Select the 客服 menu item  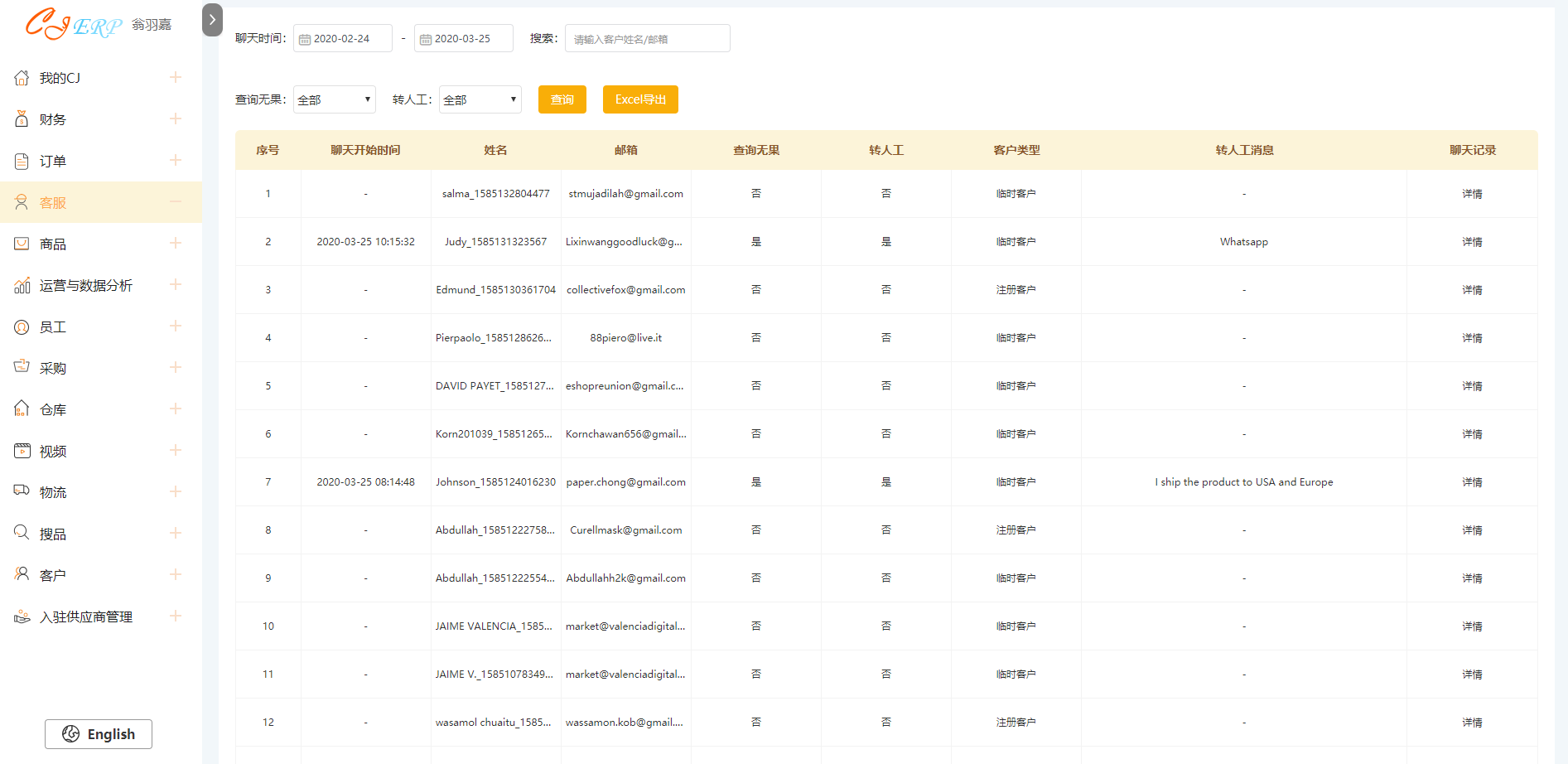[x=52, y=201]
